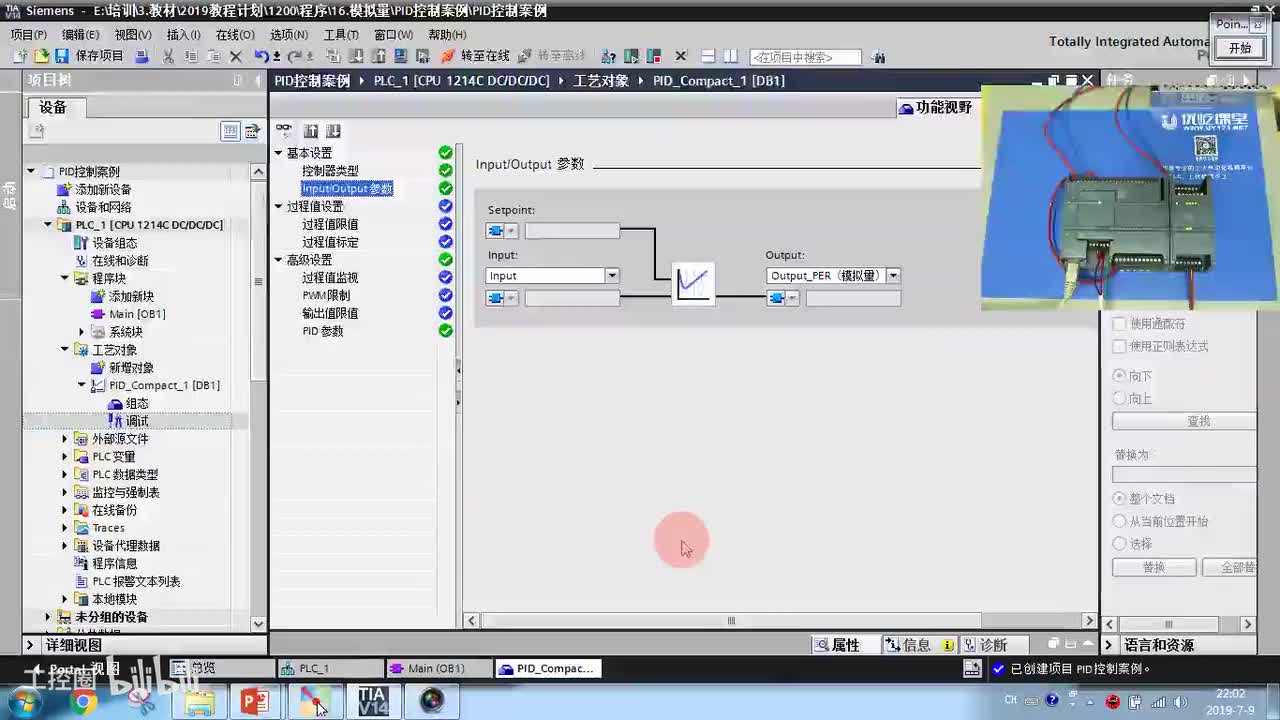
Task: Click the new project icon in toolbar
Action: [20, 56]
